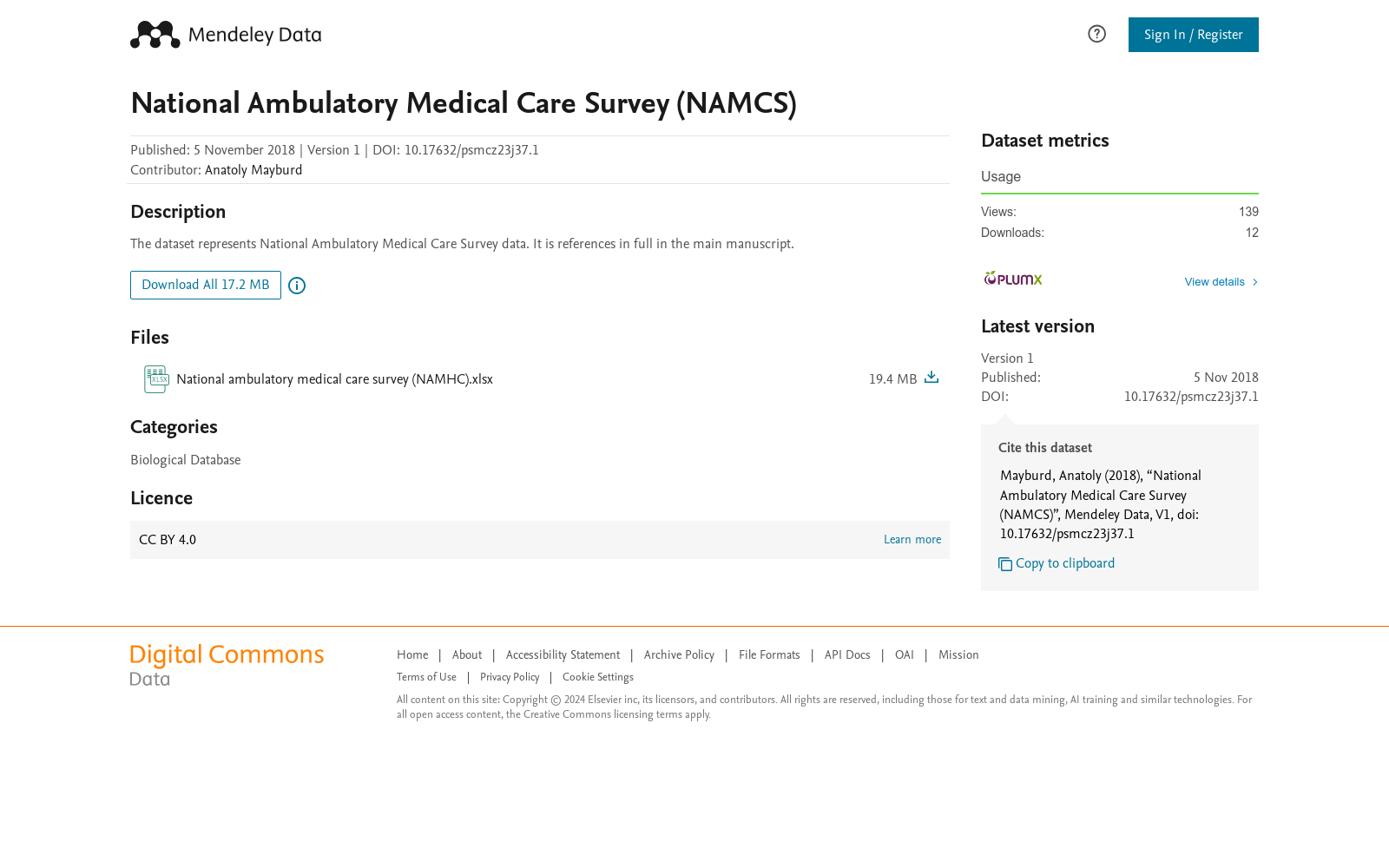Open the help question mark icon

click(1096, 34)
